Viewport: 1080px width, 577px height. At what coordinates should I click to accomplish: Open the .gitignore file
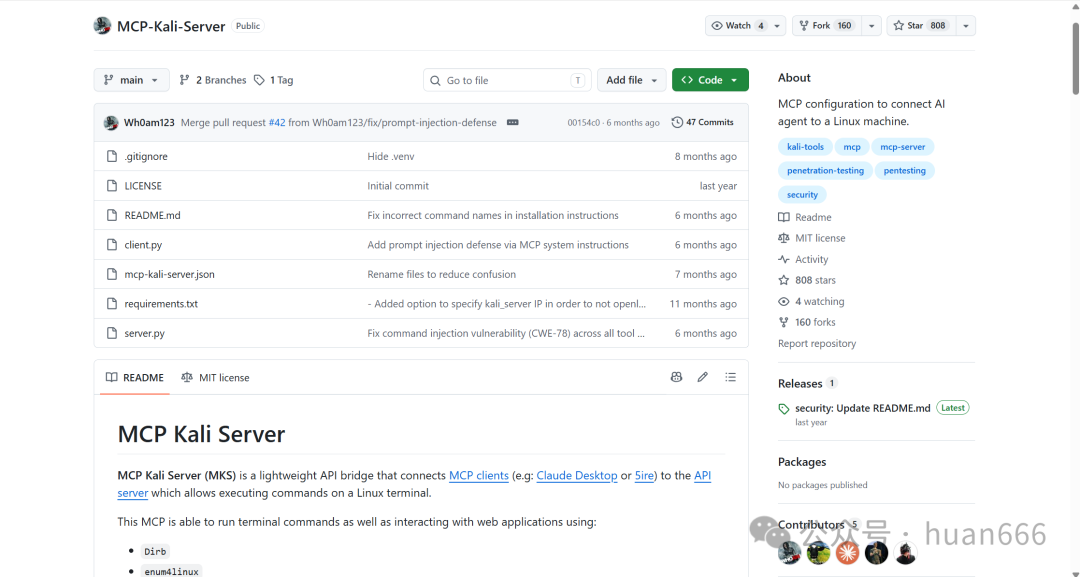click(146, 156)
